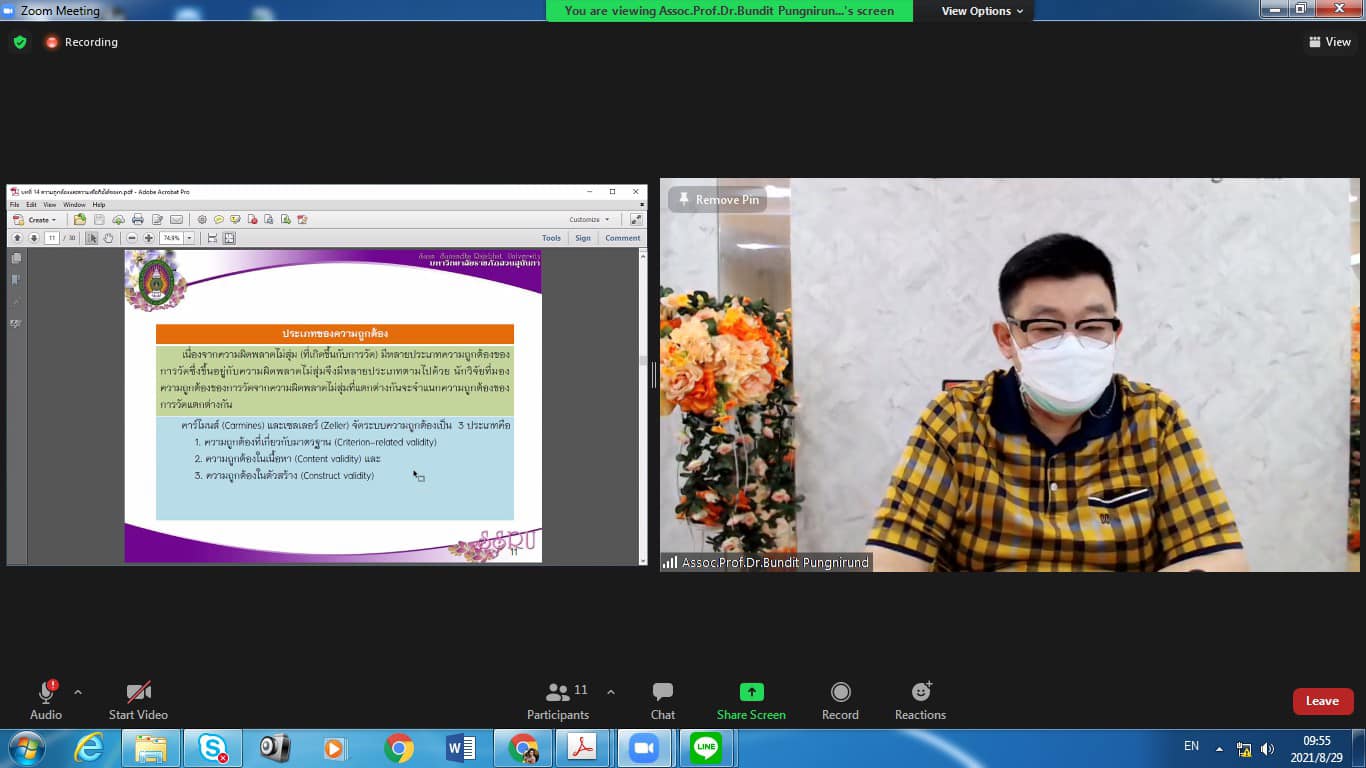
Task: Unmute audio with the microphone icon
Action: pyautogui.click(x=46, y=693)
